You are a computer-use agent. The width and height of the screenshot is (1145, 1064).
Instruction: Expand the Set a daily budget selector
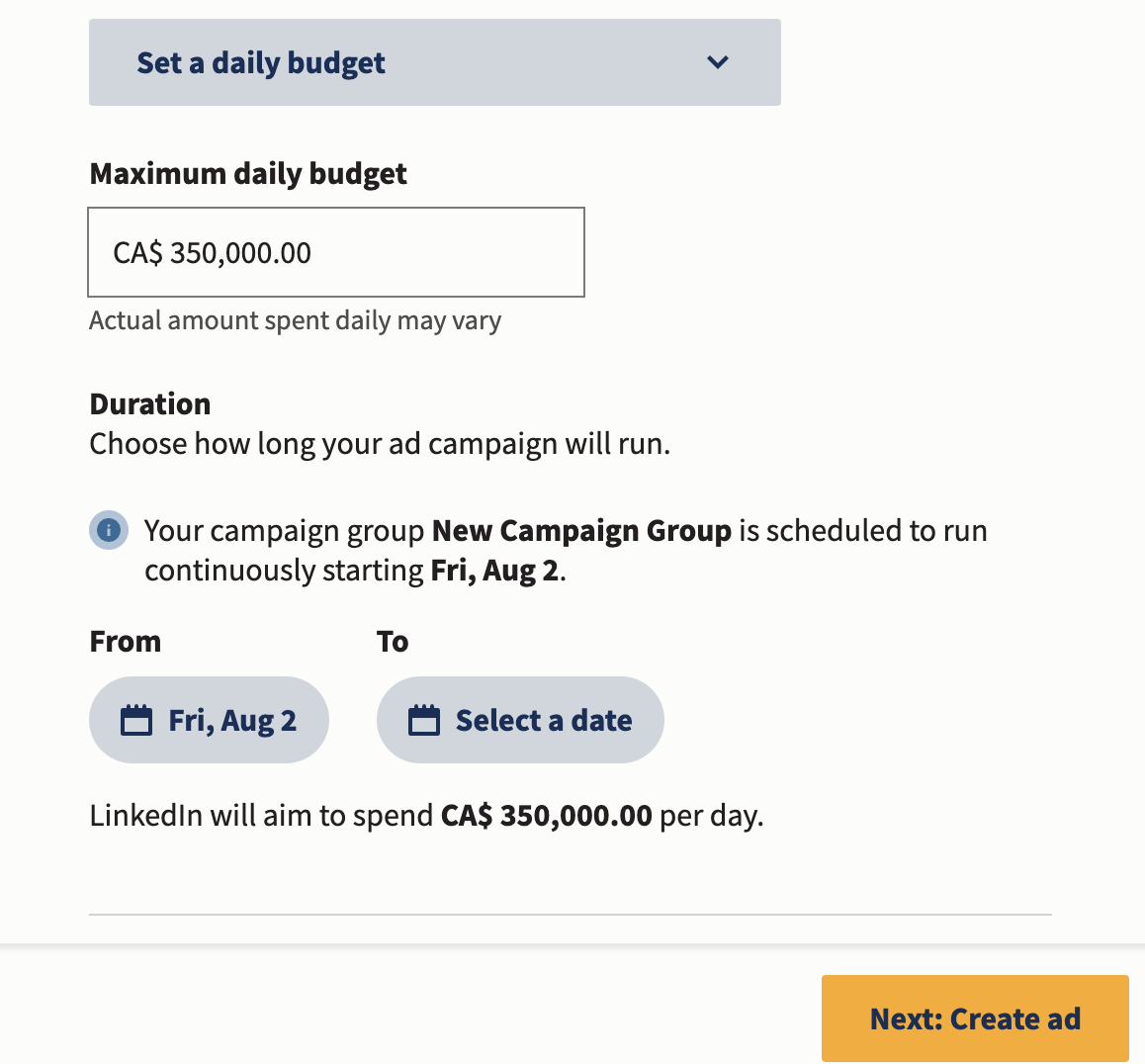(435, 62)
